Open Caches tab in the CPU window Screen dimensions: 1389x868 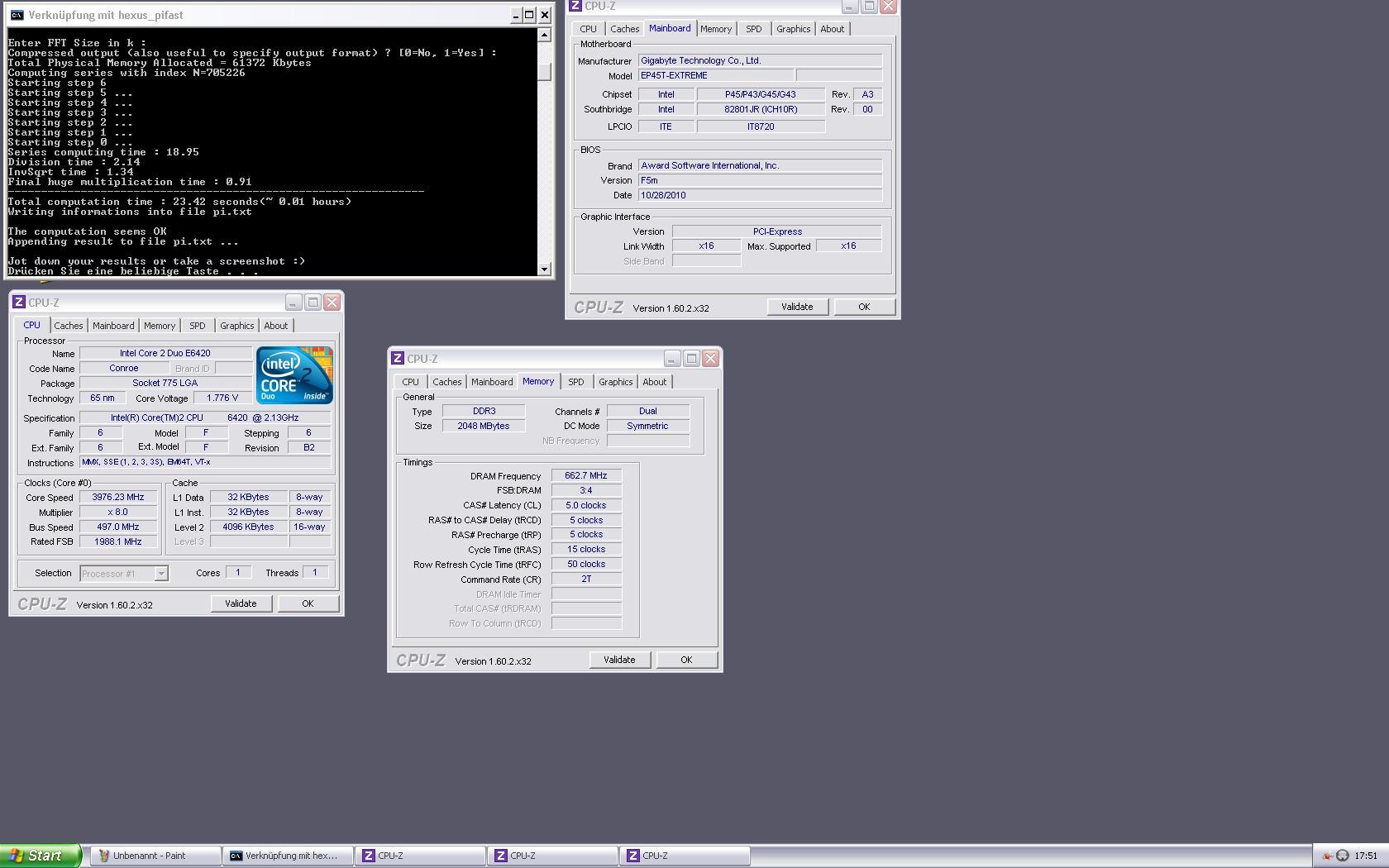(x=69, y=326)
